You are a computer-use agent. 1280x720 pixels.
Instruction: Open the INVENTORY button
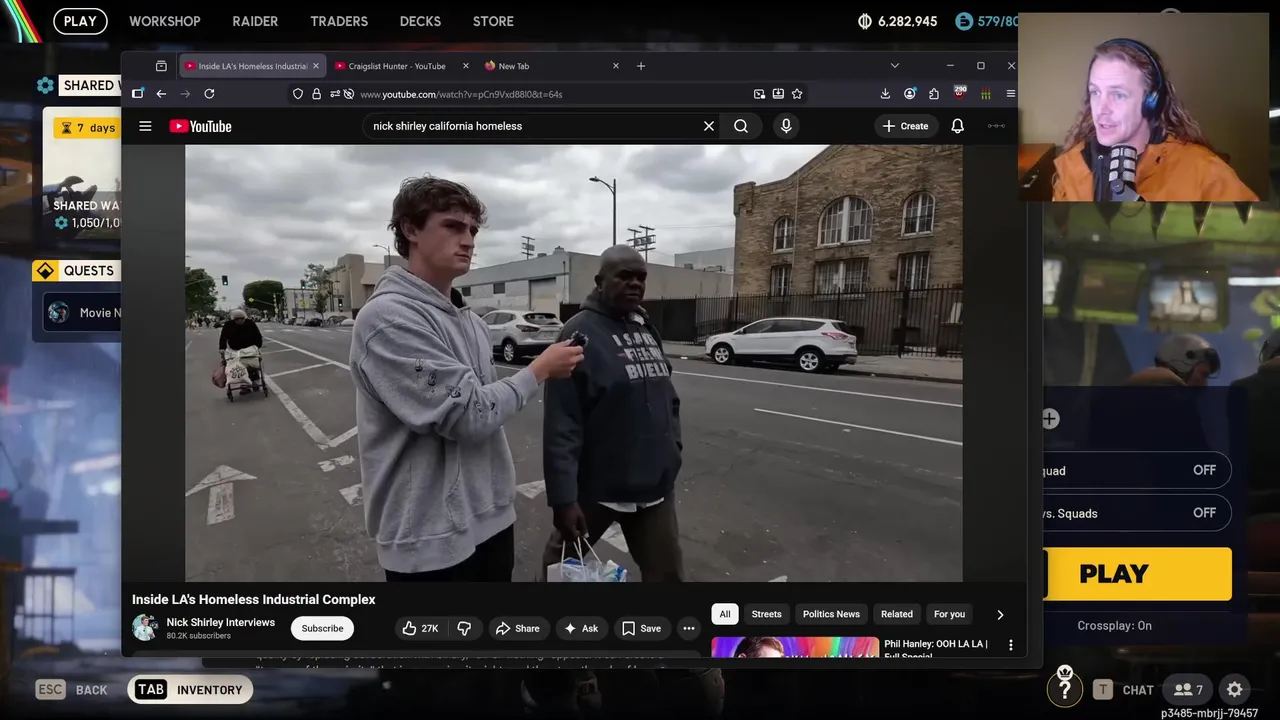click(x=189, y=689)
